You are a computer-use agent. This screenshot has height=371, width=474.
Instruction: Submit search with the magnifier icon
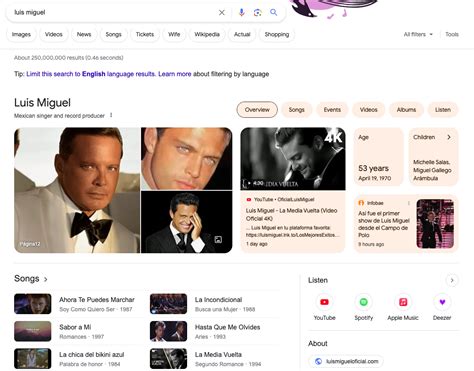[274, 12]
